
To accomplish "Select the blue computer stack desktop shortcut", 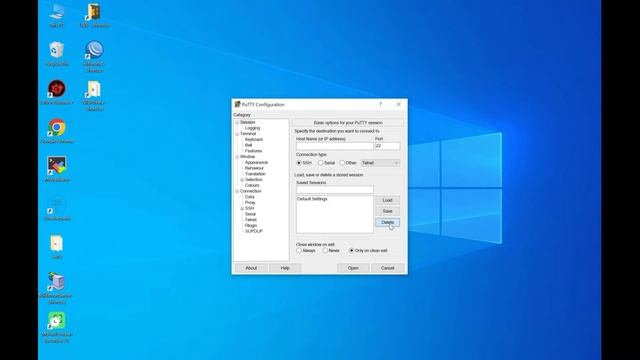I will point(56,282).
